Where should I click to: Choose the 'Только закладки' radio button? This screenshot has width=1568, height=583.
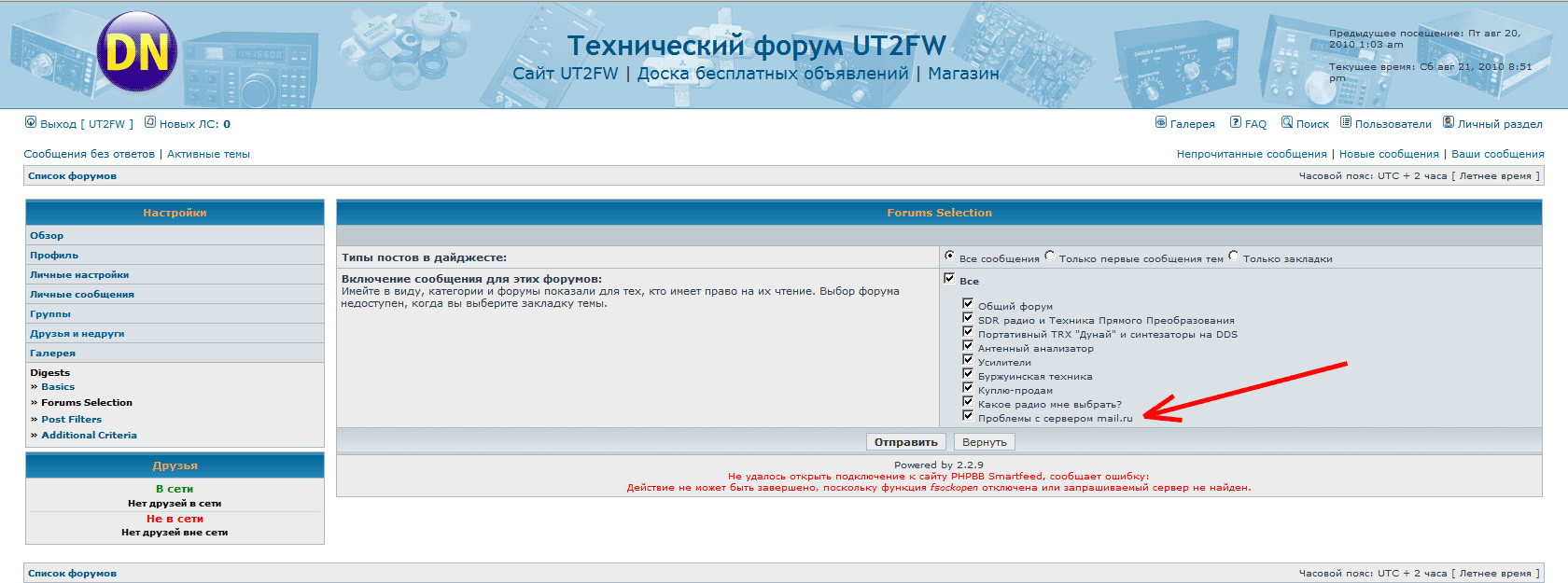click(1234, 256)
